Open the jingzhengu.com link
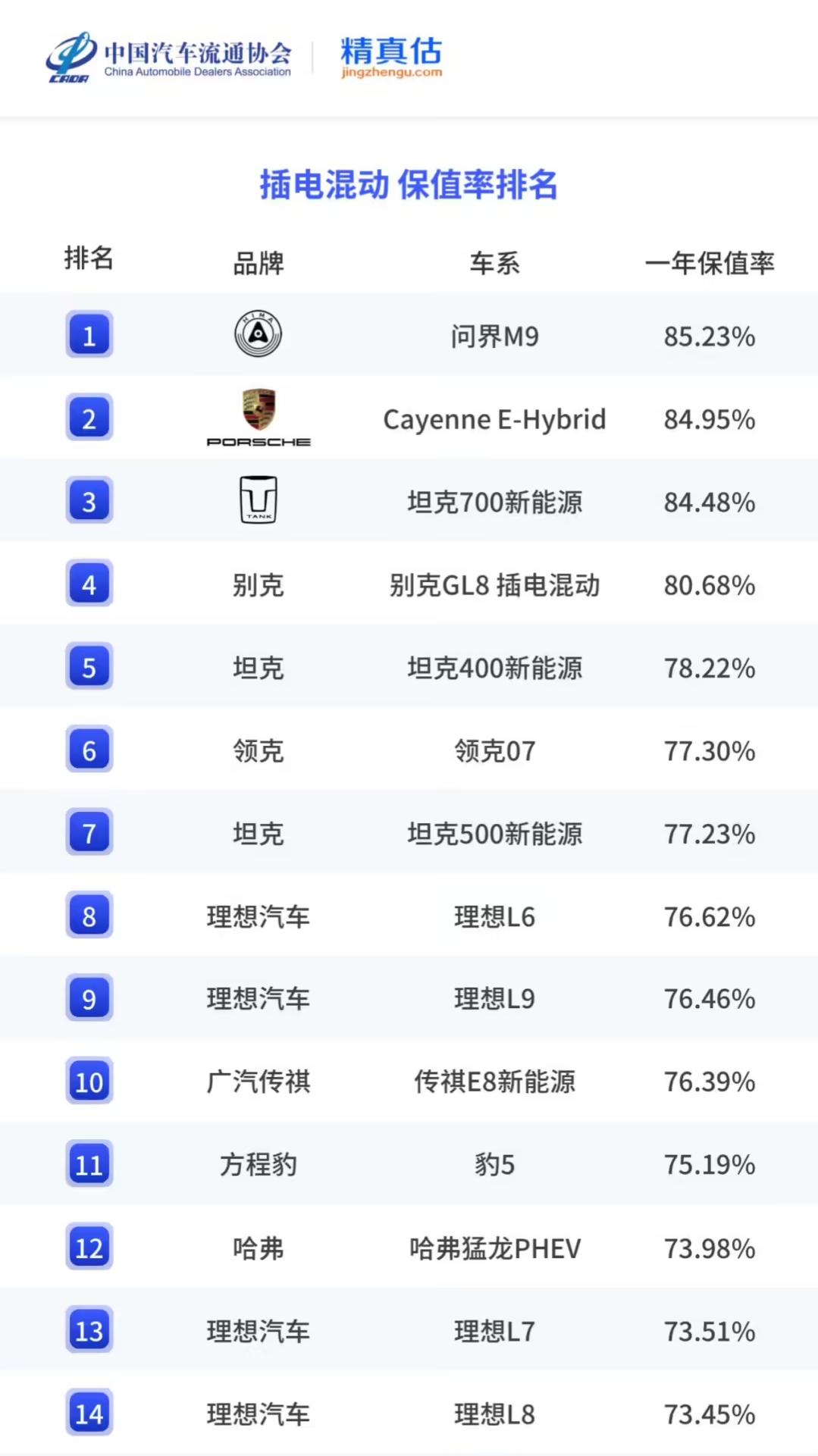818x1456 pixels. point(391,73)
